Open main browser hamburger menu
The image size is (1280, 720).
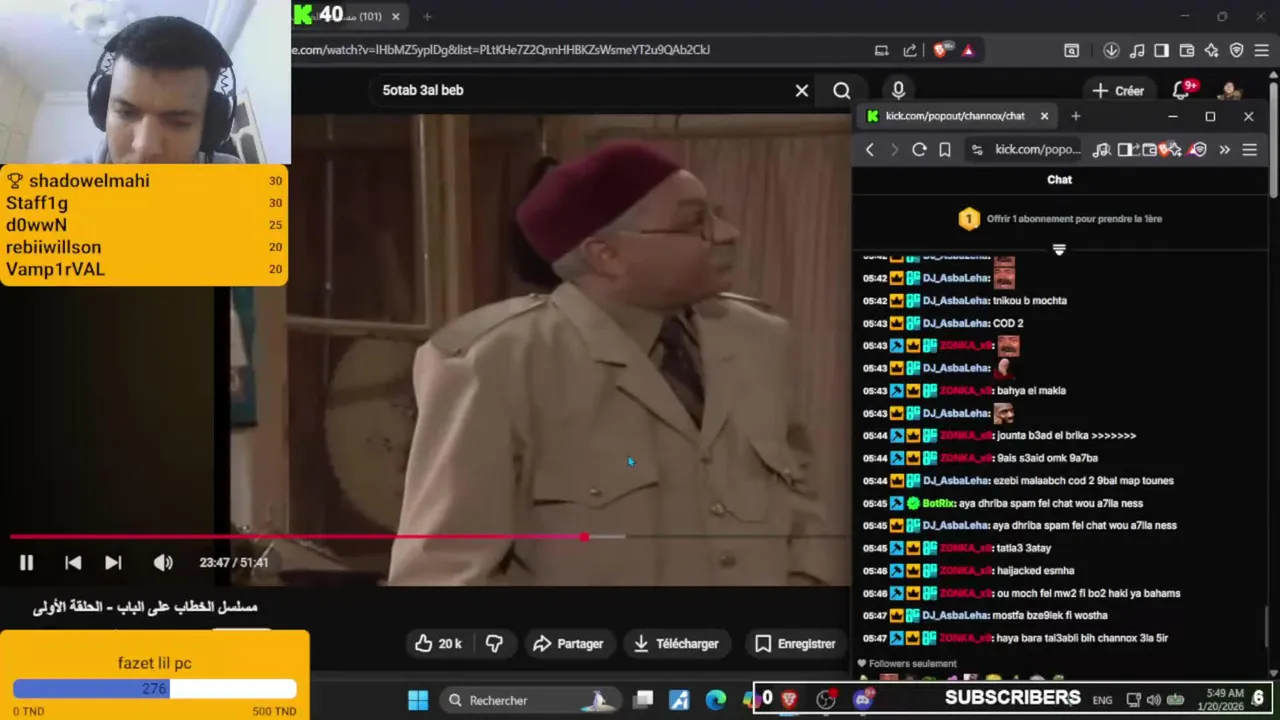(1262, 50)
